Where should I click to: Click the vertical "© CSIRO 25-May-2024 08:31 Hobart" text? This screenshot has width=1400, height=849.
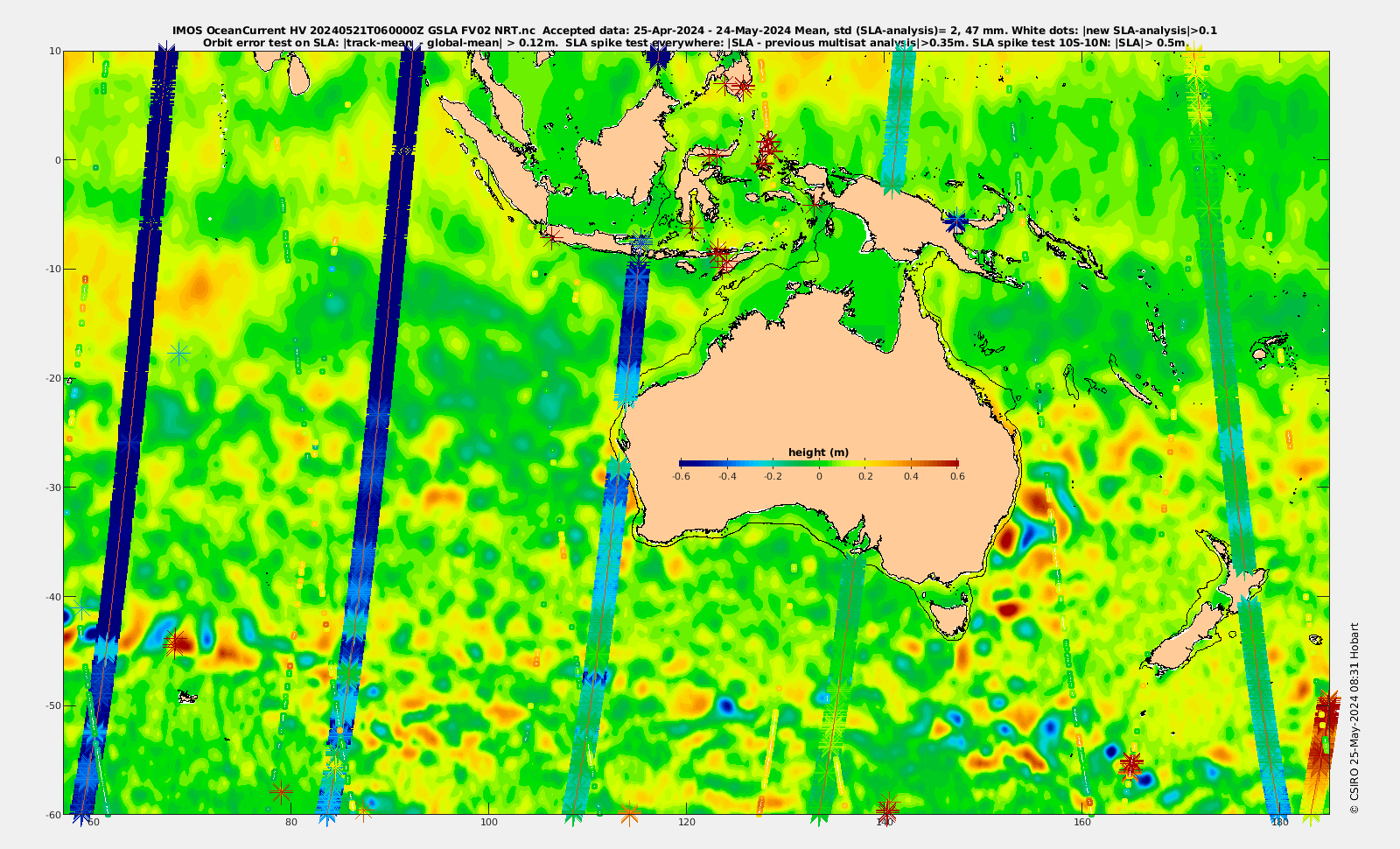click(x=1354, y=719)
